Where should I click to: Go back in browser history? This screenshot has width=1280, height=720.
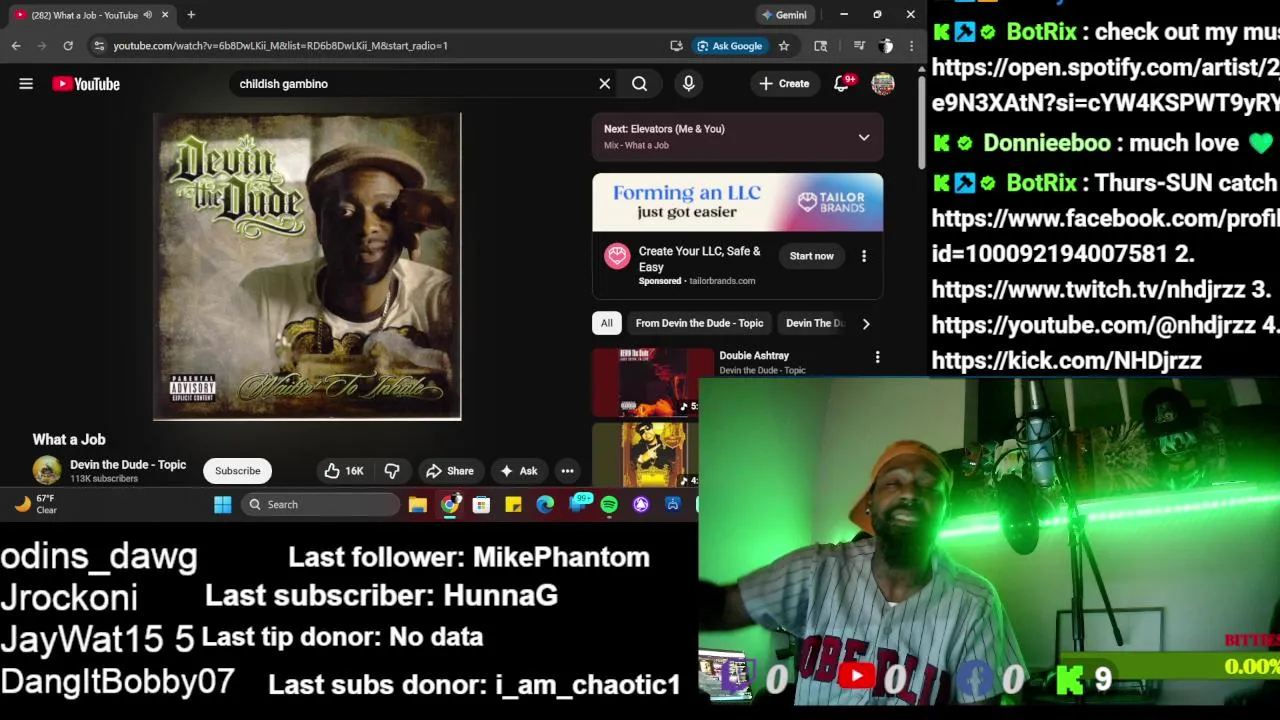tap(16, 46)
